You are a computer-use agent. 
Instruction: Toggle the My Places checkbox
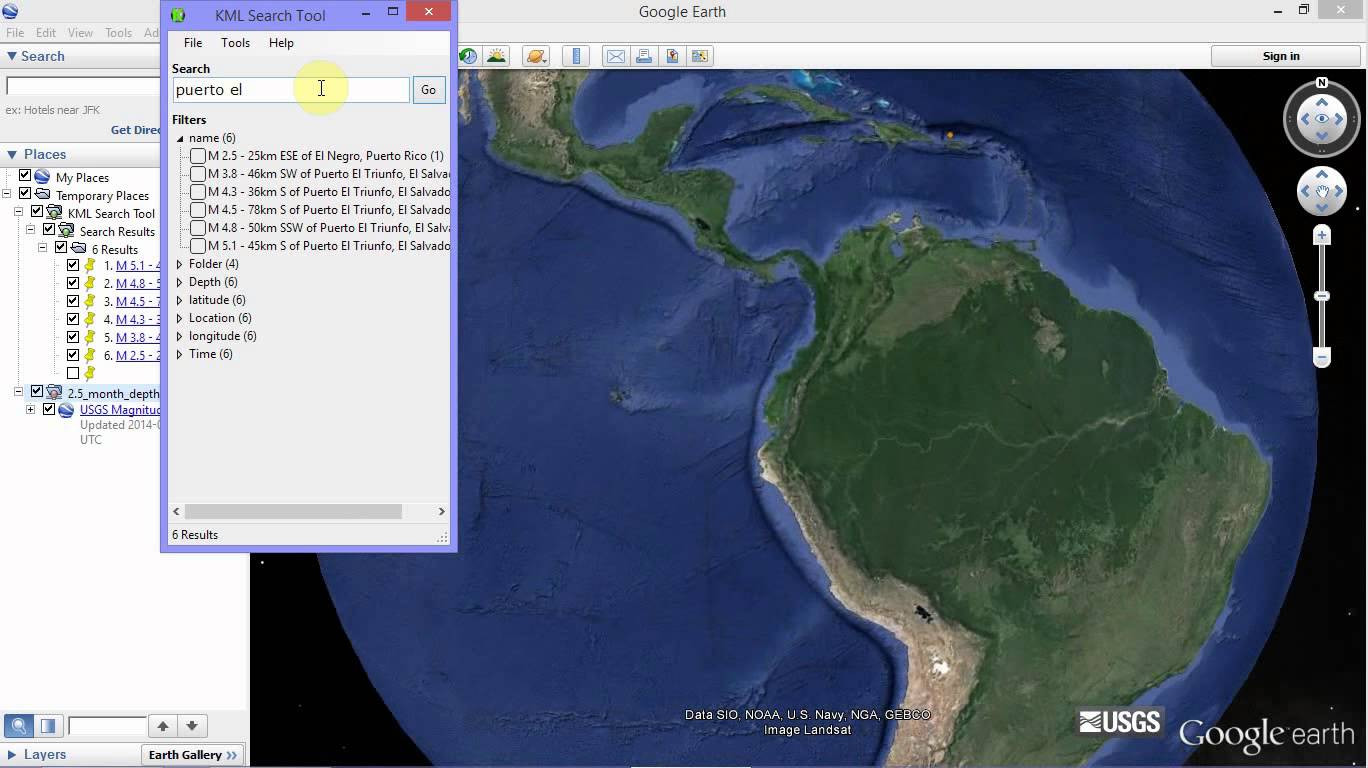(25, 176)
